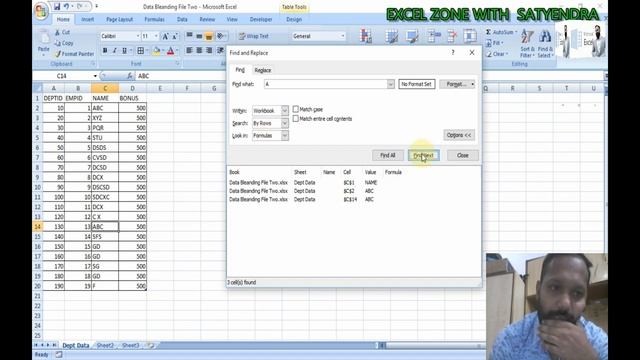The image size is (640, 360).
Task: Click the Review ribbon tab
Action: pyautogui.click(x=207, y=19)
